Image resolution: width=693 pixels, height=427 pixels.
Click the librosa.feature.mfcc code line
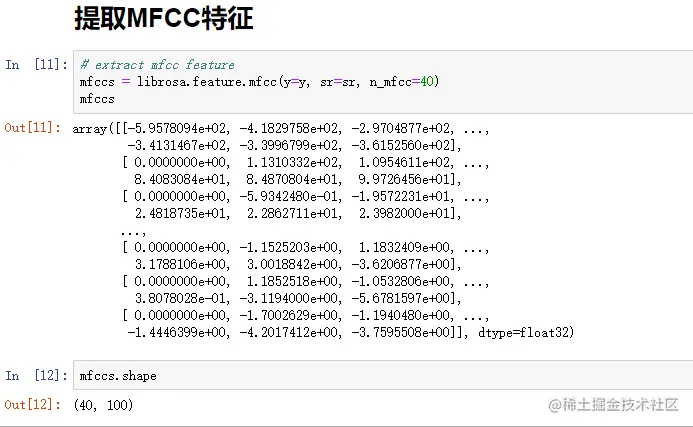click(x=259, y=82)
